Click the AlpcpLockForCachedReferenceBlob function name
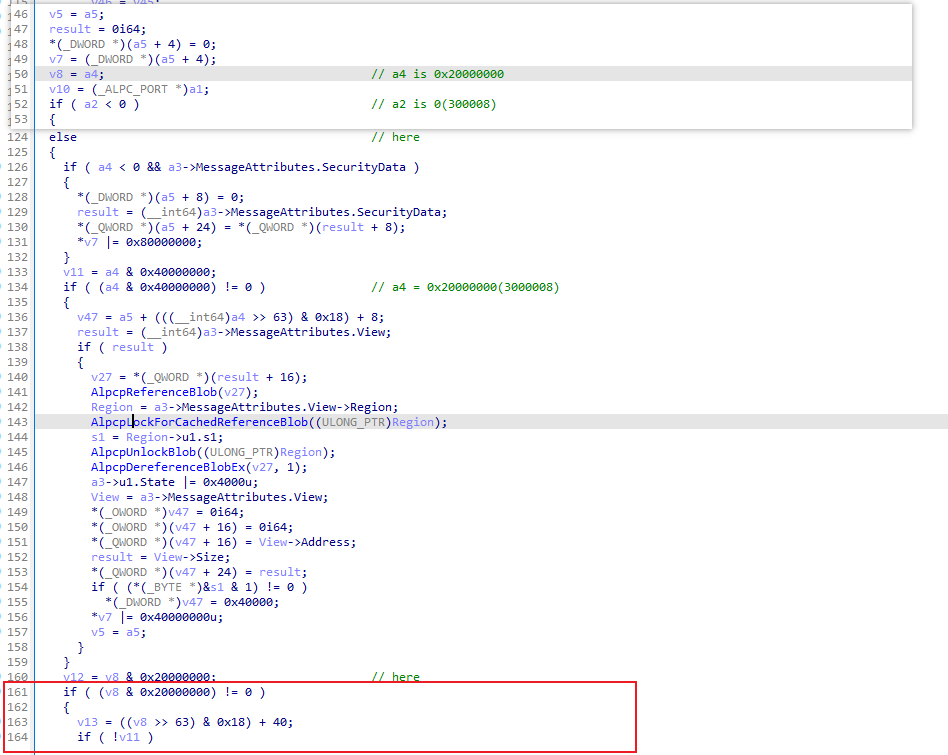 tap(200, 422)
